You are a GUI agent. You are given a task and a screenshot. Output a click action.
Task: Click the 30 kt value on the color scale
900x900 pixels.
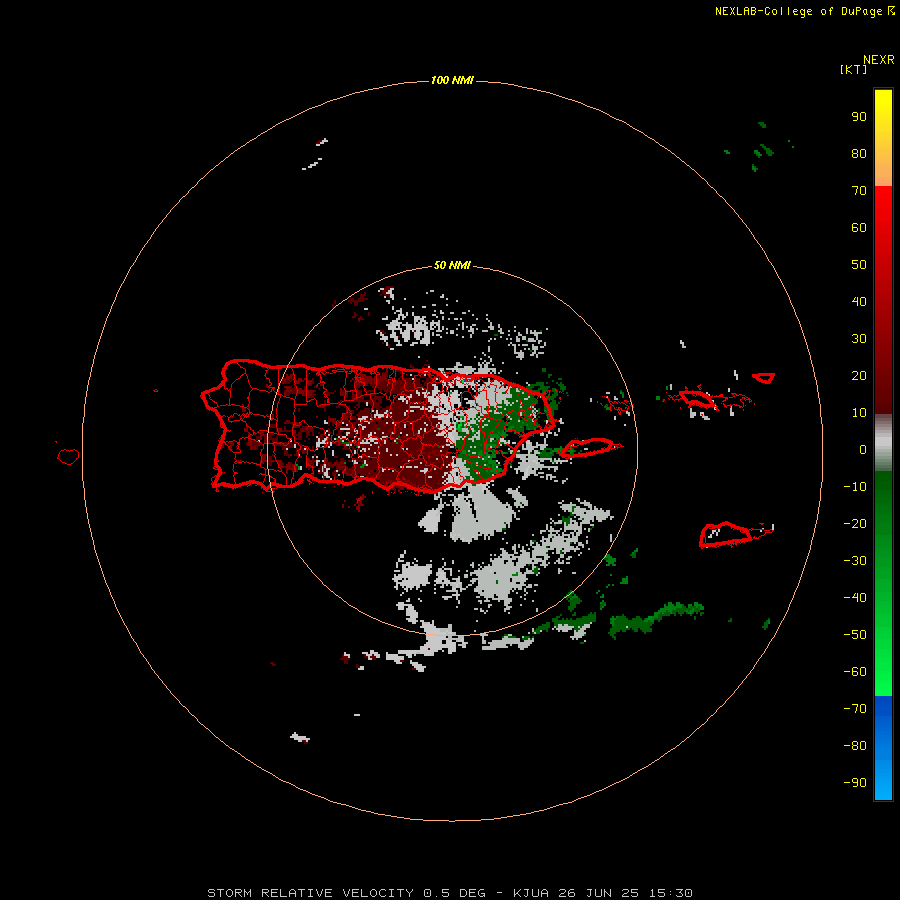tap(859, 339)
